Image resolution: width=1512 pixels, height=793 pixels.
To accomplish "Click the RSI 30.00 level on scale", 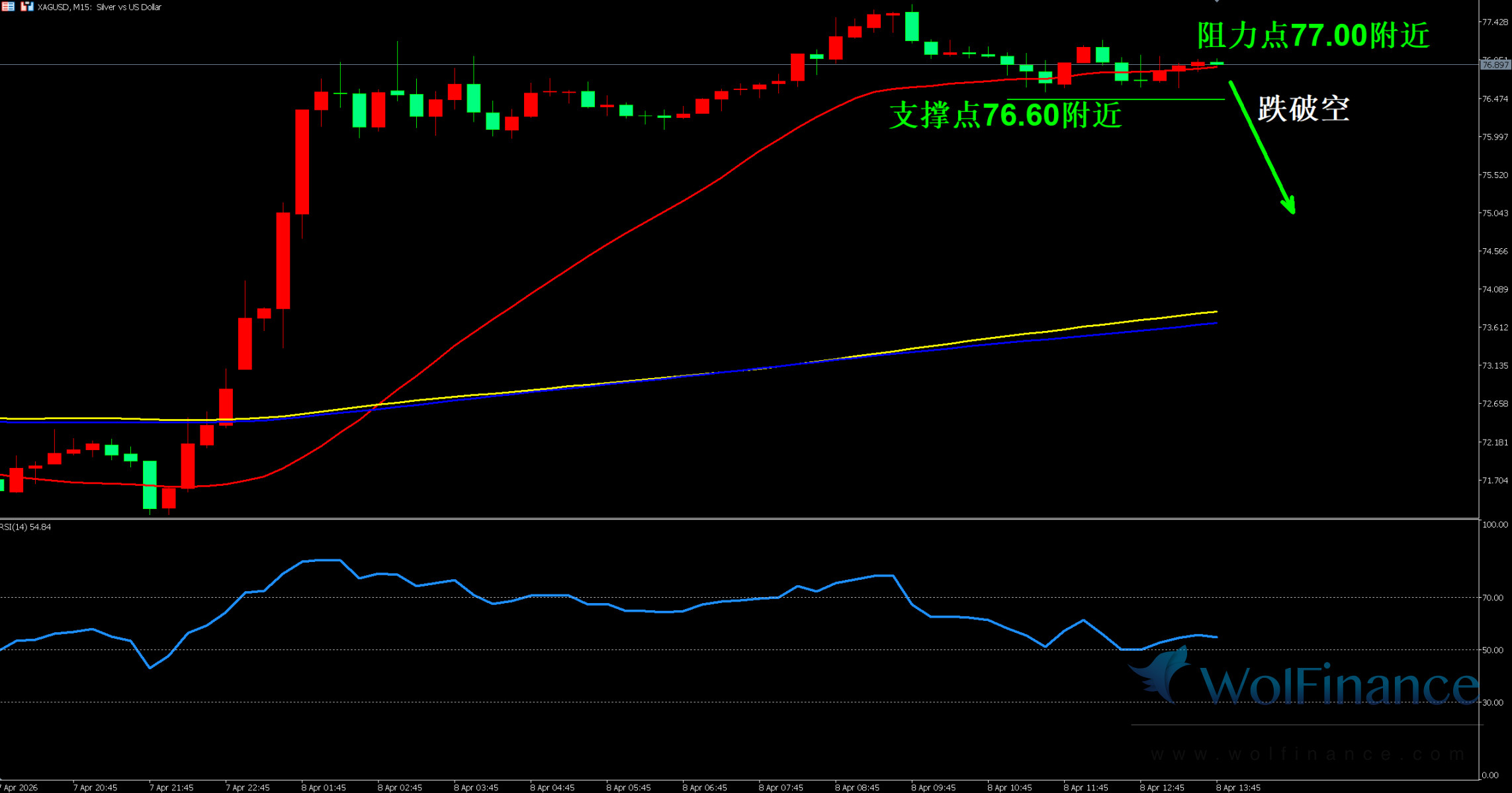I will (x=1493, y=702).
